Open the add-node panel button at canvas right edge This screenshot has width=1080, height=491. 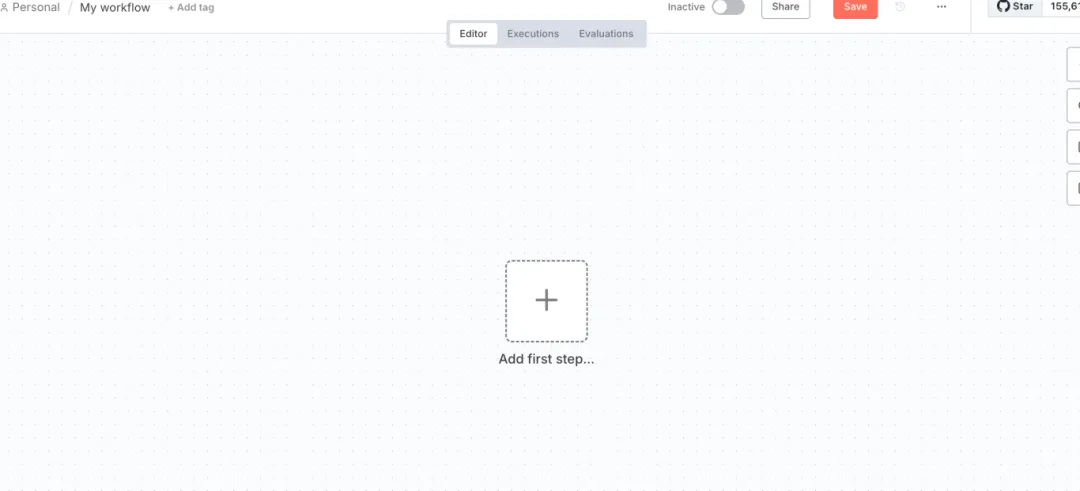tap(1073, 65)
